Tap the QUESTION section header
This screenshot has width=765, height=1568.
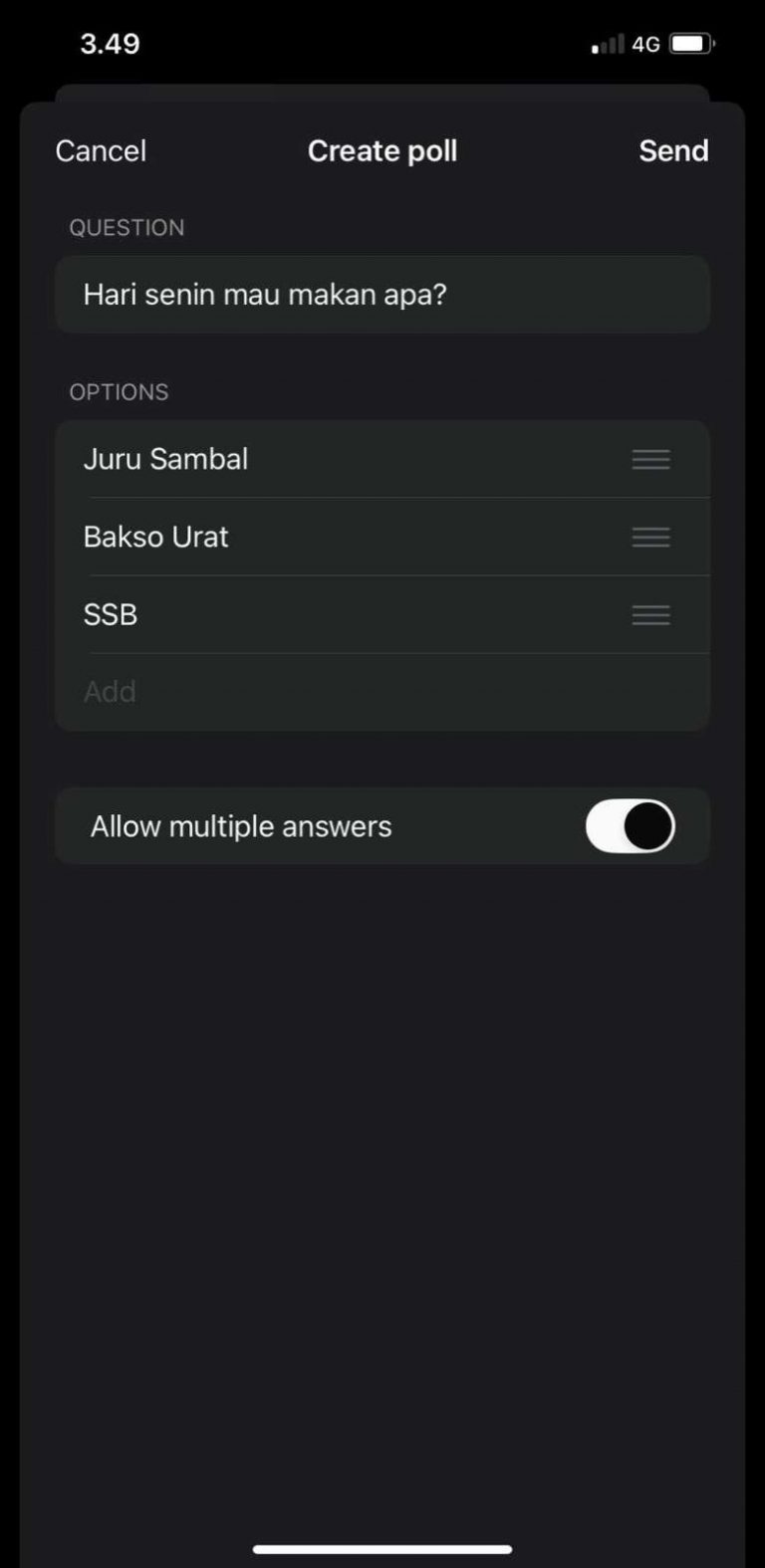click(127, 228)
